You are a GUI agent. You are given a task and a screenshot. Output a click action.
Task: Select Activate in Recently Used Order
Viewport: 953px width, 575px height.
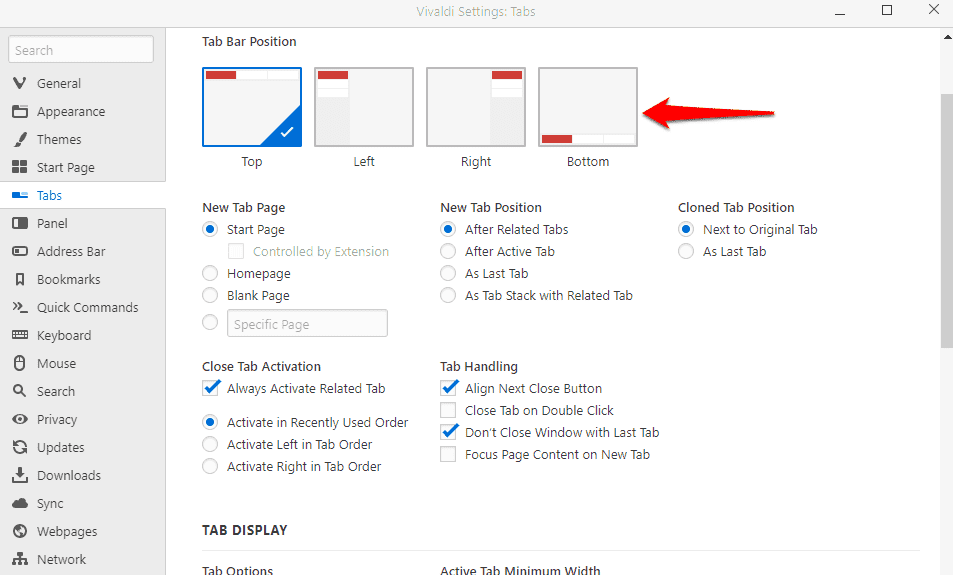click(x=210, y=422)
